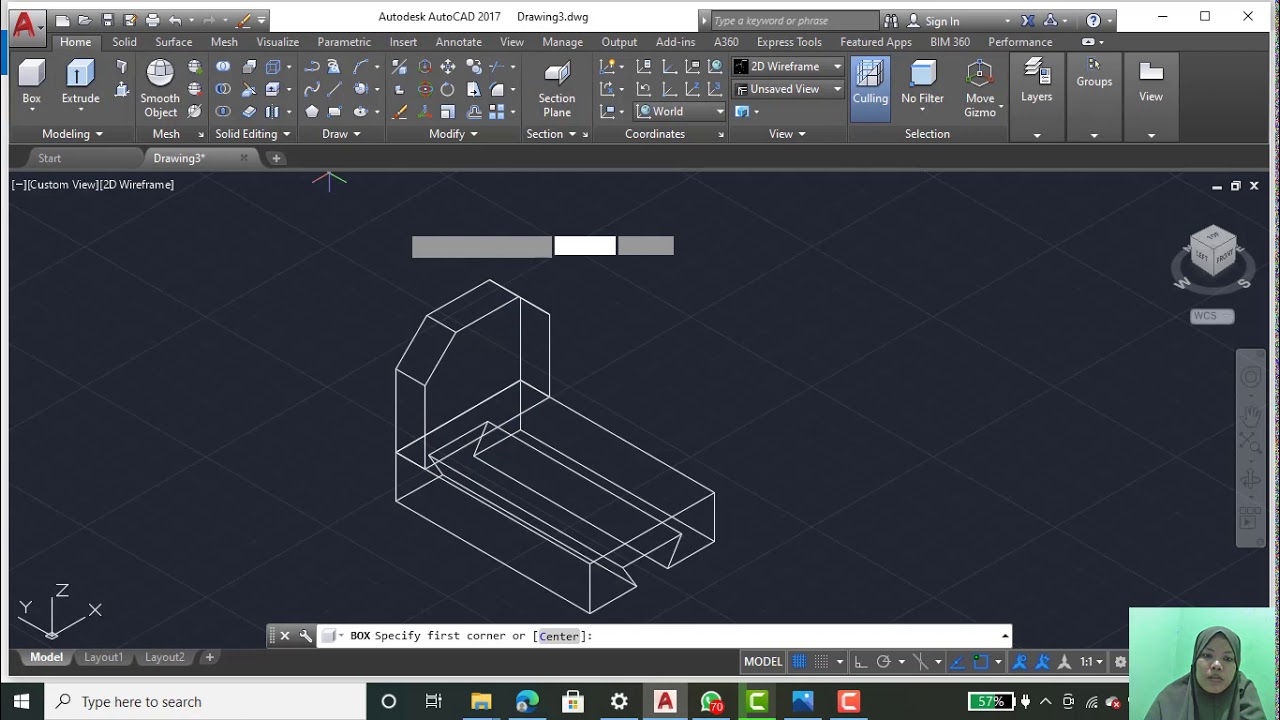Open the Visualize ribbon tab
This screenshot has height=720, width=1280.
click(x=277, y=42)
